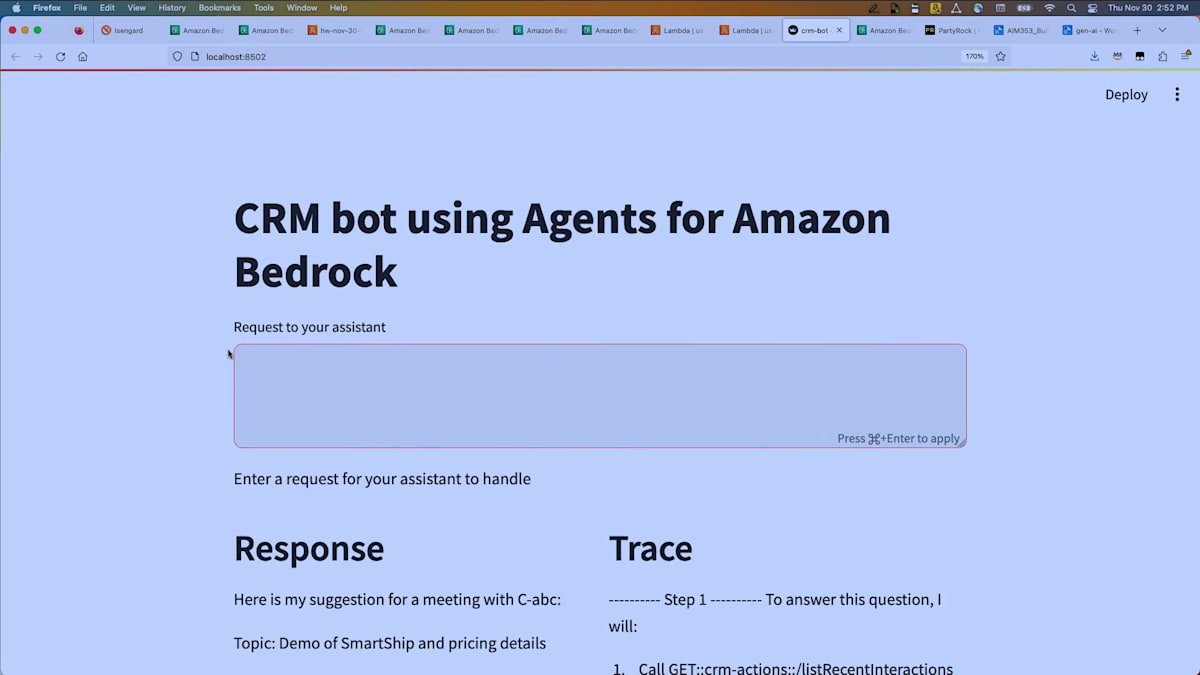Click the pen script menu bar icon
1200x675 pixels.
point(874,7)
